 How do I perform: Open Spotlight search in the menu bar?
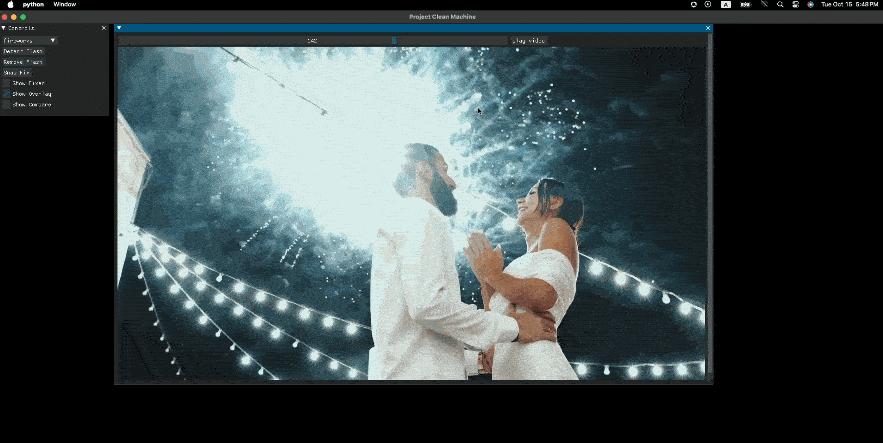(780, 5)
